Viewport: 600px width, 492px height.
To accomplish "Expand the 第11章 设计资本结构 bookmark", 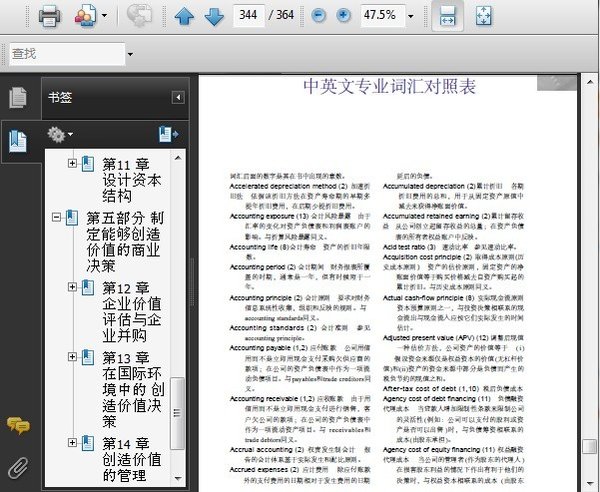I will (72, 163).
